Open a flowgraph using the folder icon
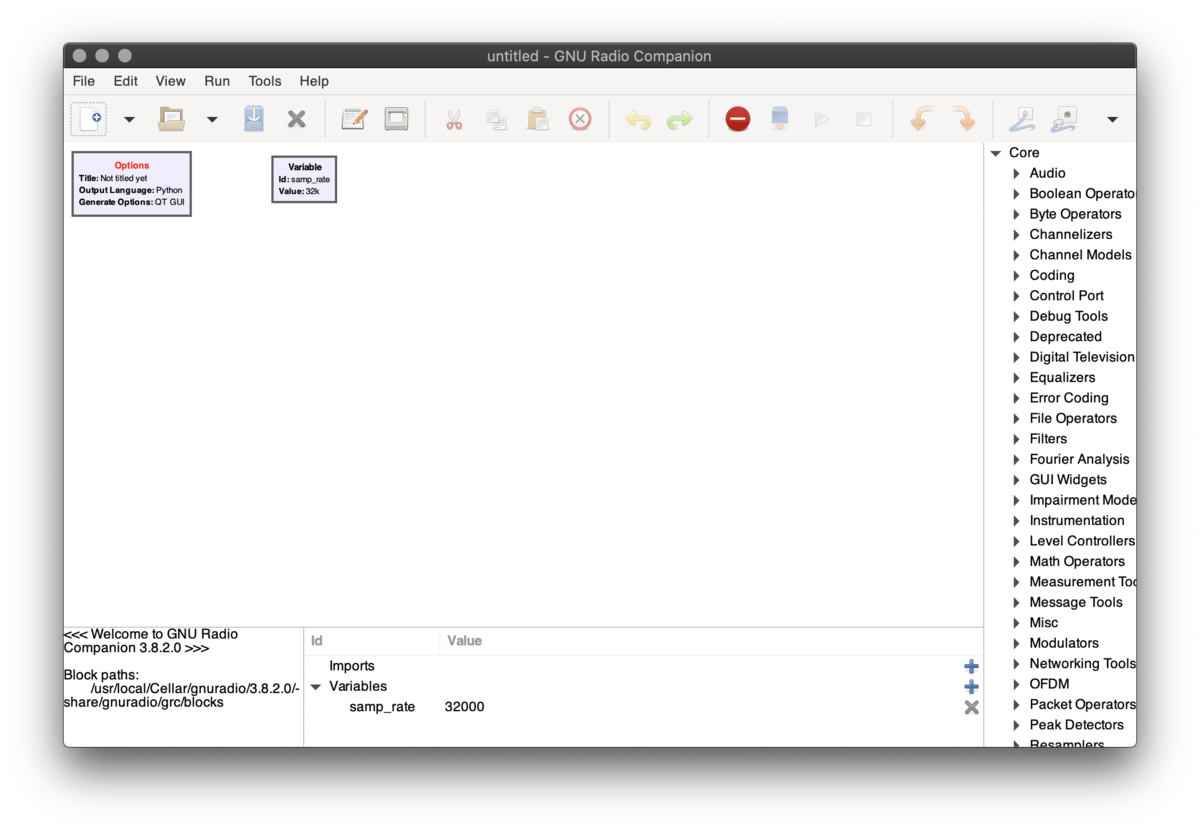This screenshot has width=1200, height=831. click(x=172, y=119)
